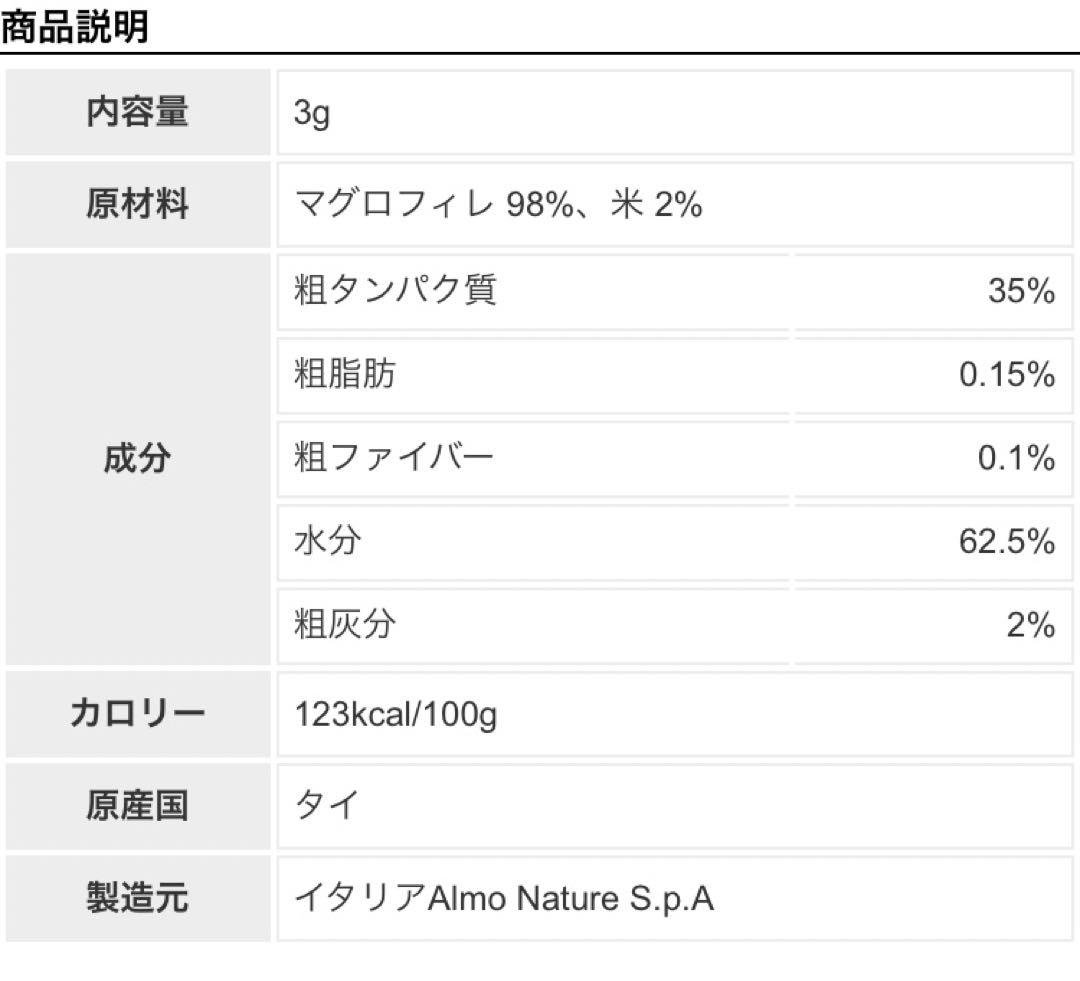Click the 35% protein value
Viewport: 1080px width, 981px height.
tap(1021, 290)
